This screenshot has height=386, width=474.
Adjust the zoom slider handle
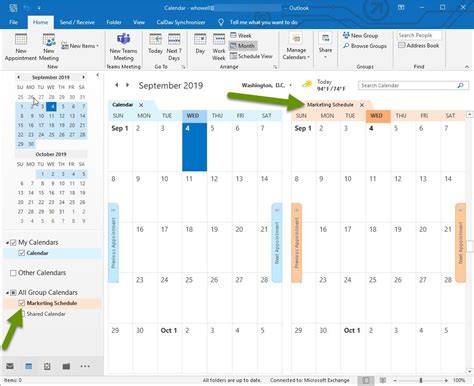(421, 380)
